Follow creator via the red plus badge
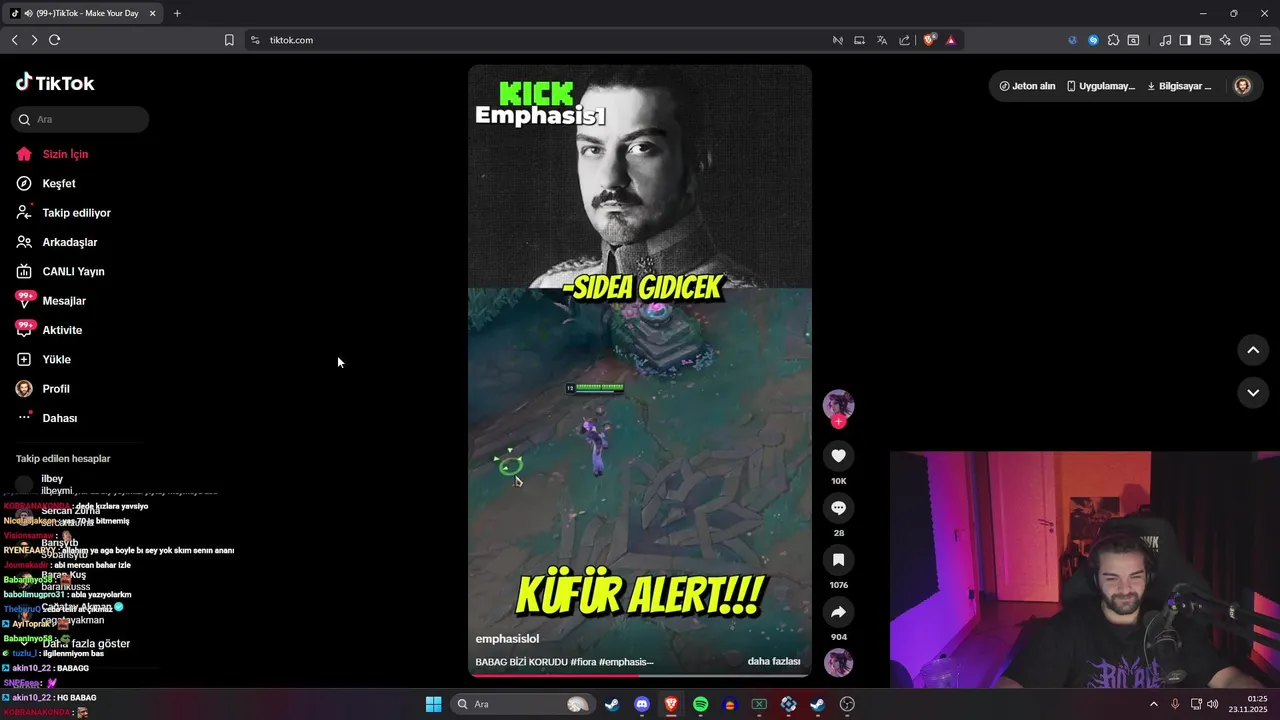Image resolution: width=1280 pixels, height=720 pixels. (838, 422)
